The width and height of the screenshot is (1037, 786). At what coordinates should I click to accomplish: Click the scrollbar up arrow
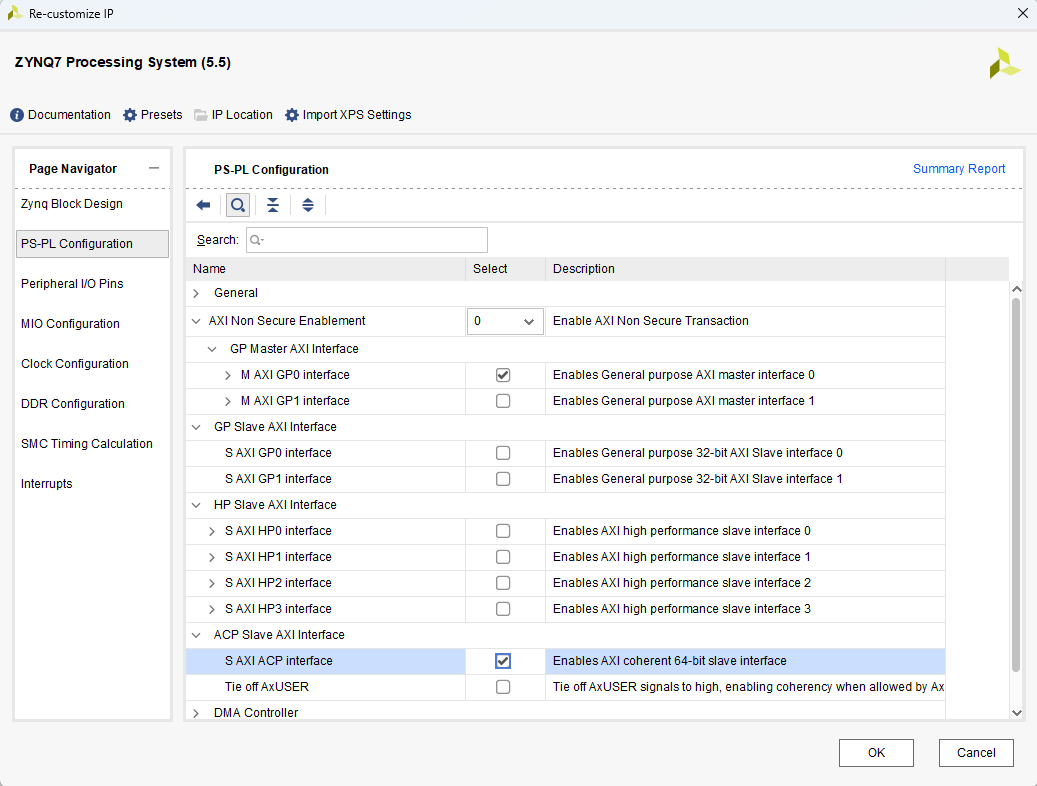pyautogui.click(x=1016, y=289)
